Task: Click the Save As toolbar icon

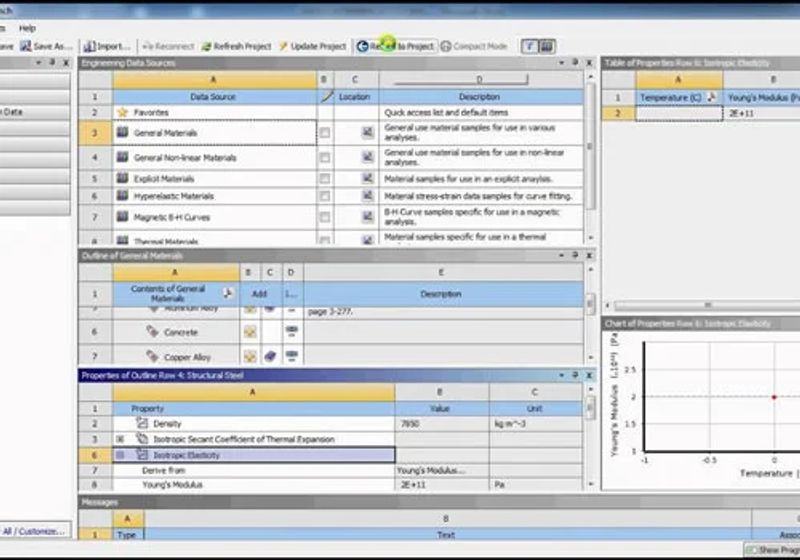Action: pyautogui.click(x=26, y=46)
